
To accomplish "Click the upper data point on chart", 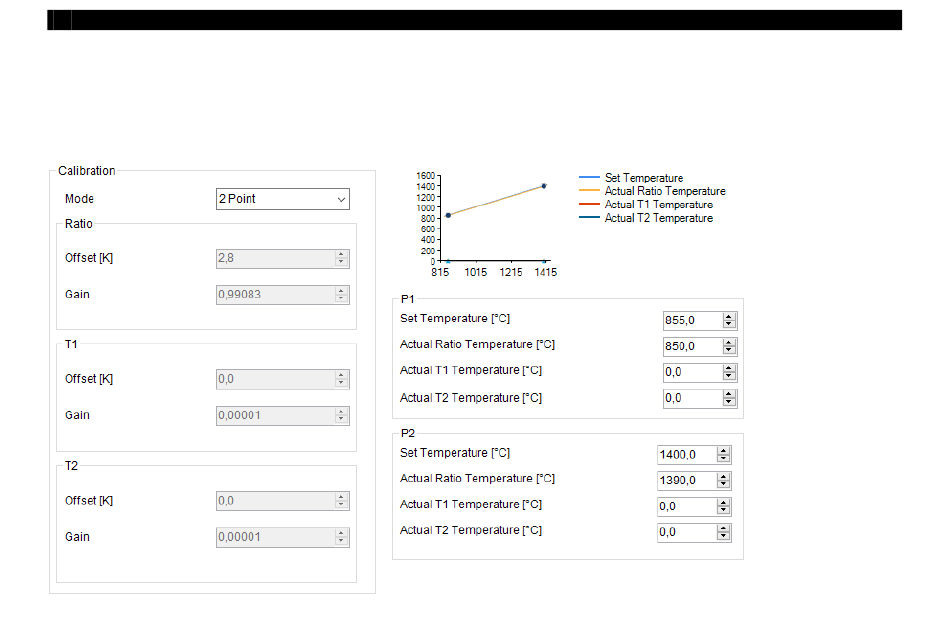I will click(544, 186).
